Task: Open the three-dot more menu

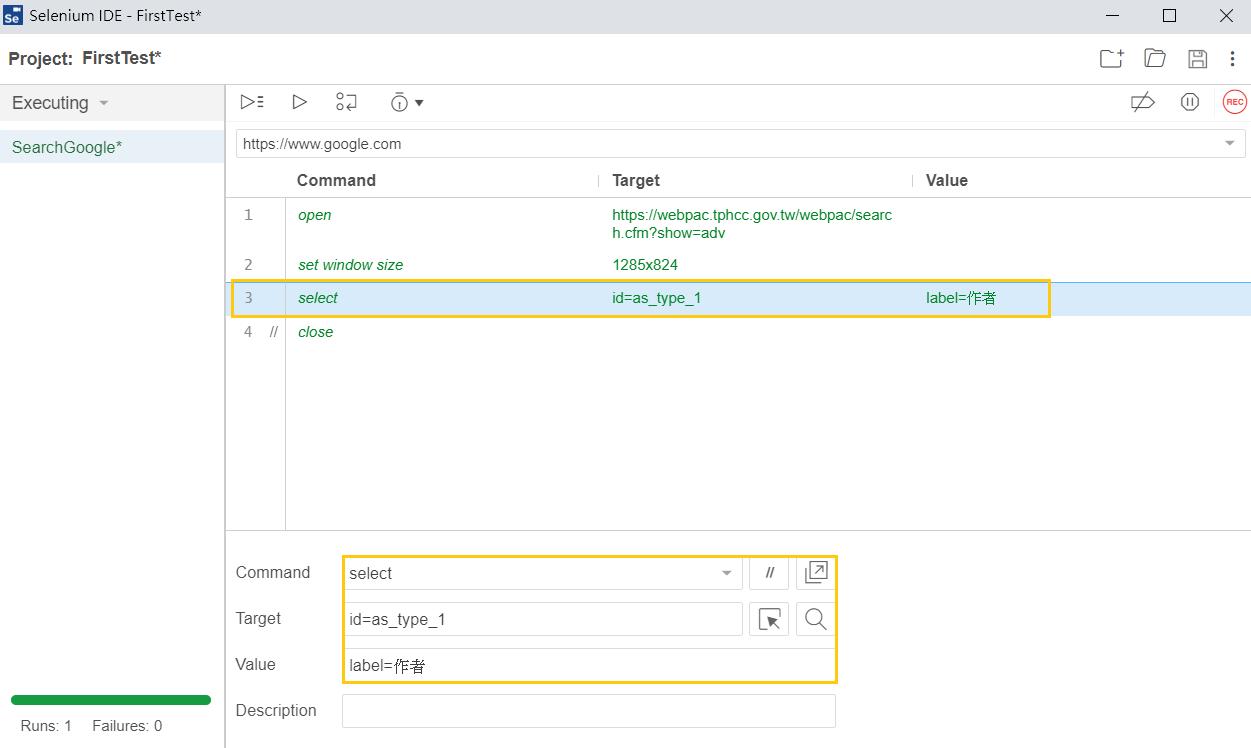Action: tap(1233, 58)
